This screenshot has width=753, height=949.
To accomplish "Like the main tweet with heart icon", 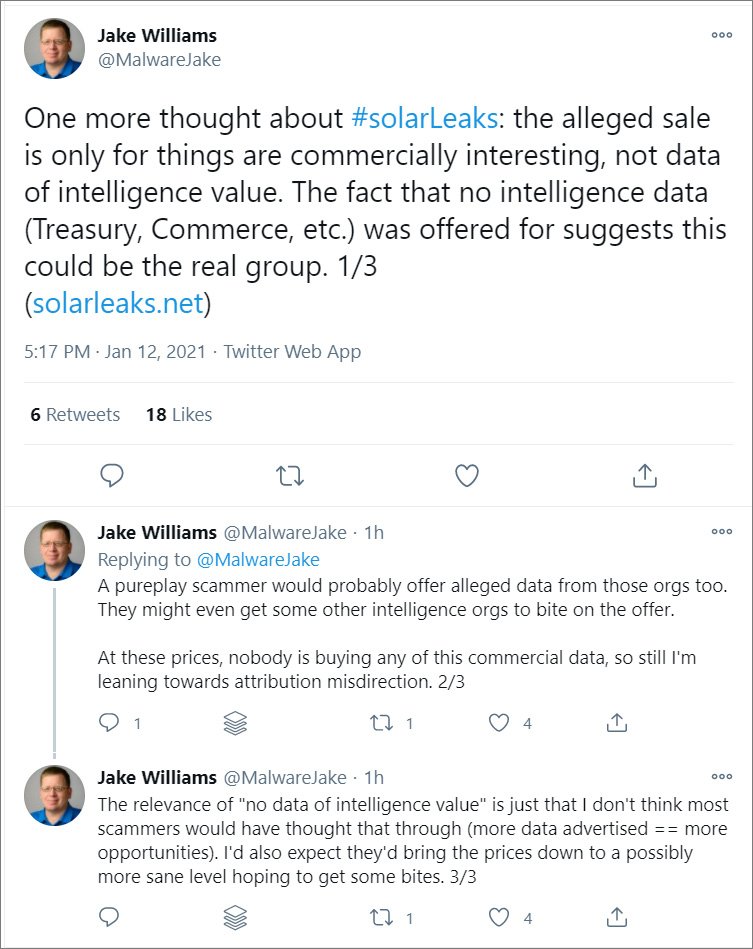I will [467, 476].
